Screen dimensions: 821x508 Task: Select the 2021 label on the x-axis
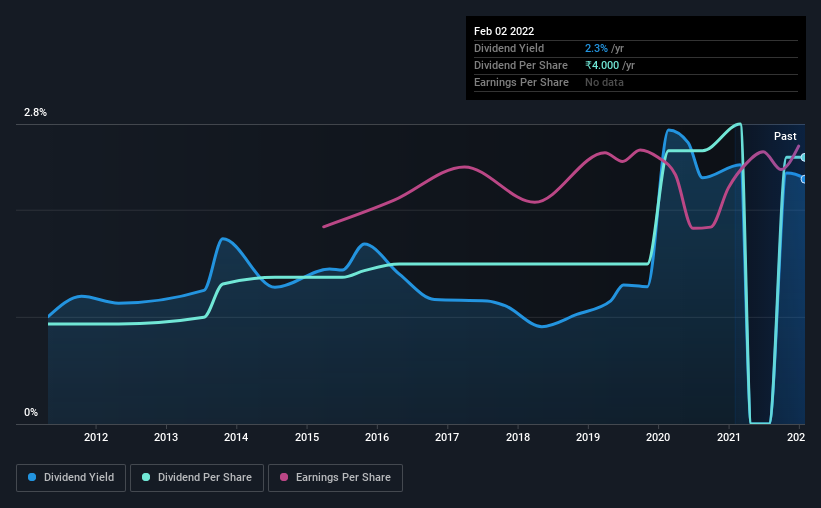728,437
